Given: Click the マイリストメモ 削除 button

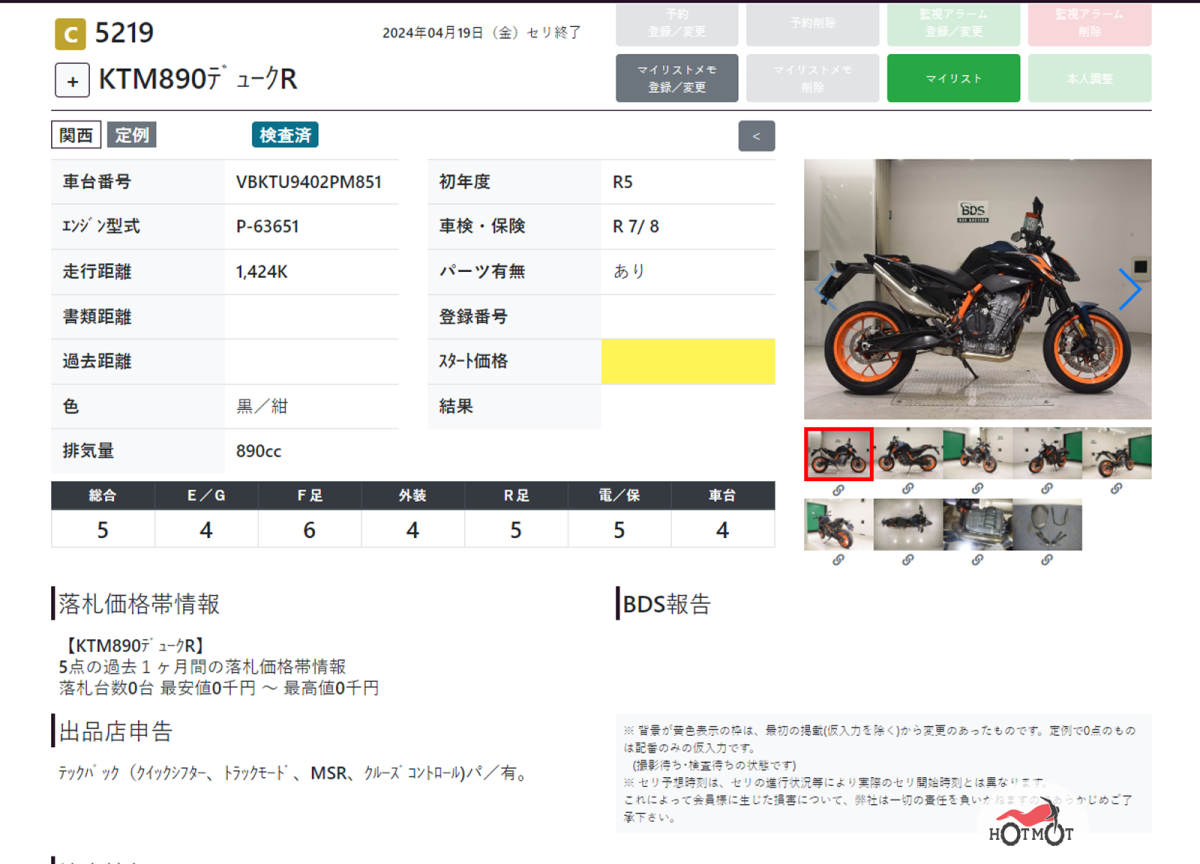Looking at the screenshot, I should [x=813, y=78].
